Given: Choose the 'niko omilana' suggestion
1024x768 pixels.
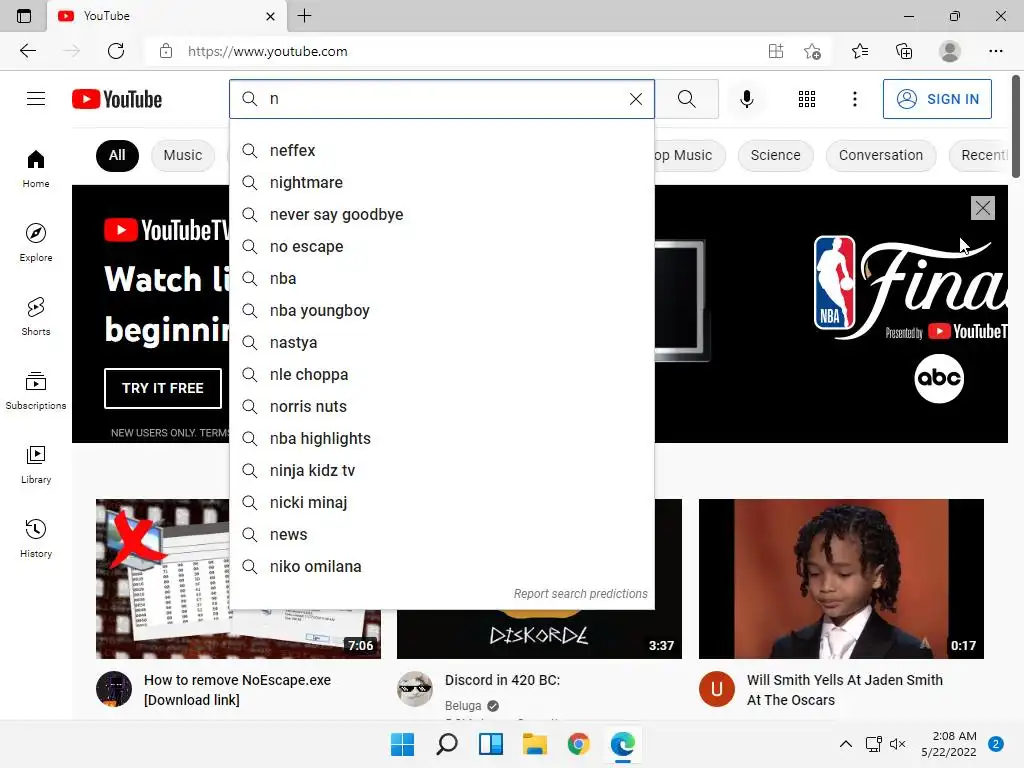Looking at the screenshot, I should click(441, 566).
